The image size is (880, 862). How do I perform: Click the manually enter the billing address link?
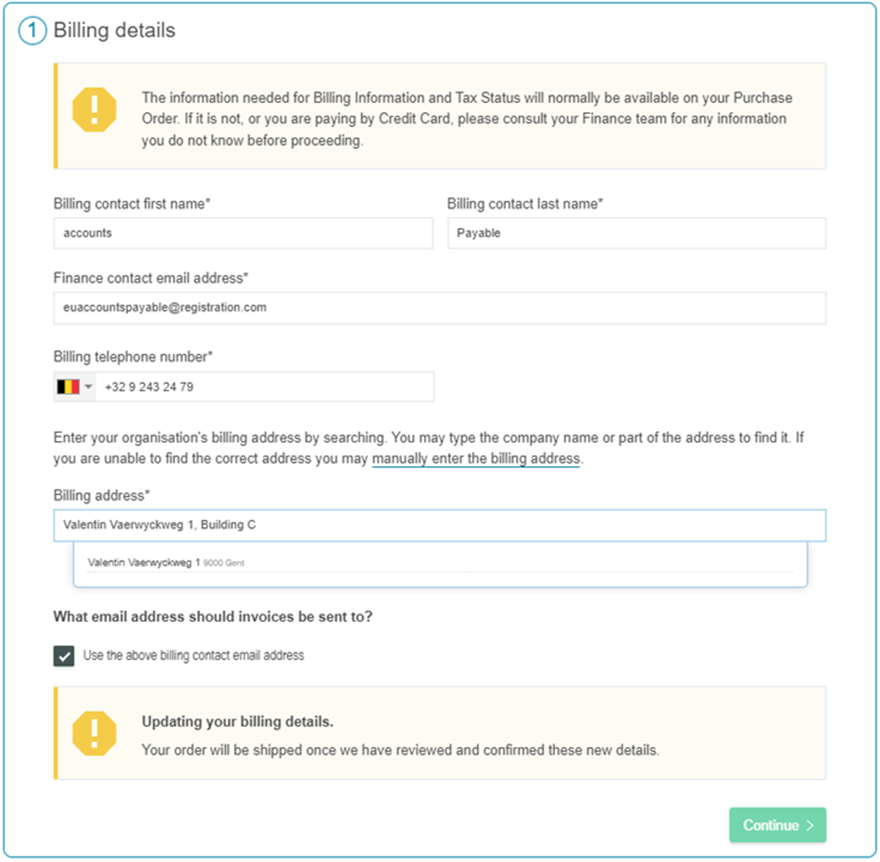click(x=475, y=459)
